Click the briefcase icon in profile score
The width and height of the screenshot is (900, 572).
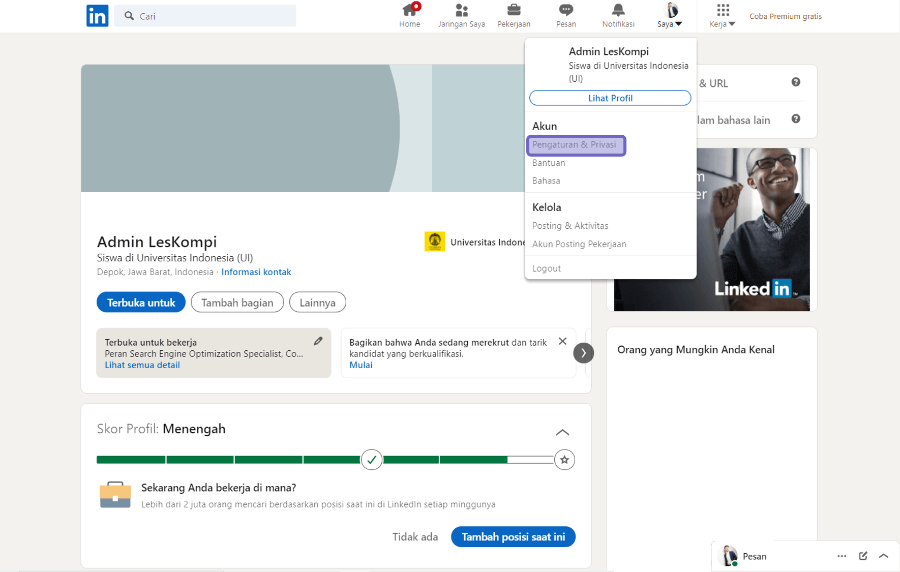click(115, 495)
